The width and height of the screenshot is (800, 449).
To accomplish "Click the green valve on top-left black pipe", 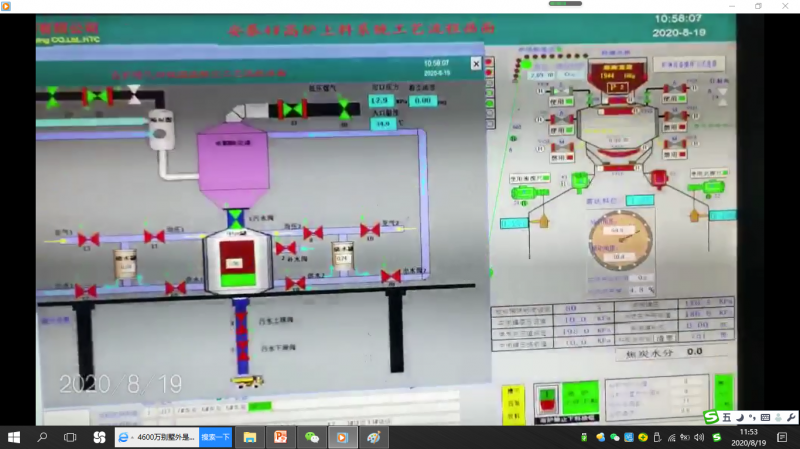I will [x=52, y=96].
